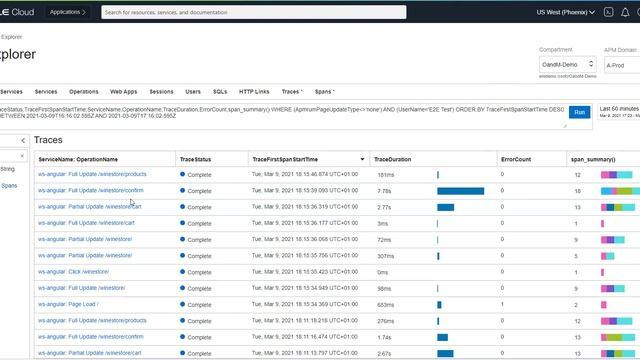Open trace ws-angular: Page Load /

click(x=68, y=304)
